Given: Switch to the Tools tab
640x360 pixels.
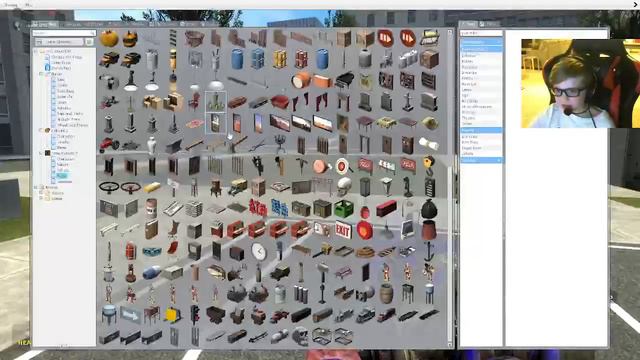Looking at the screenshot, I should click(468, 24).
